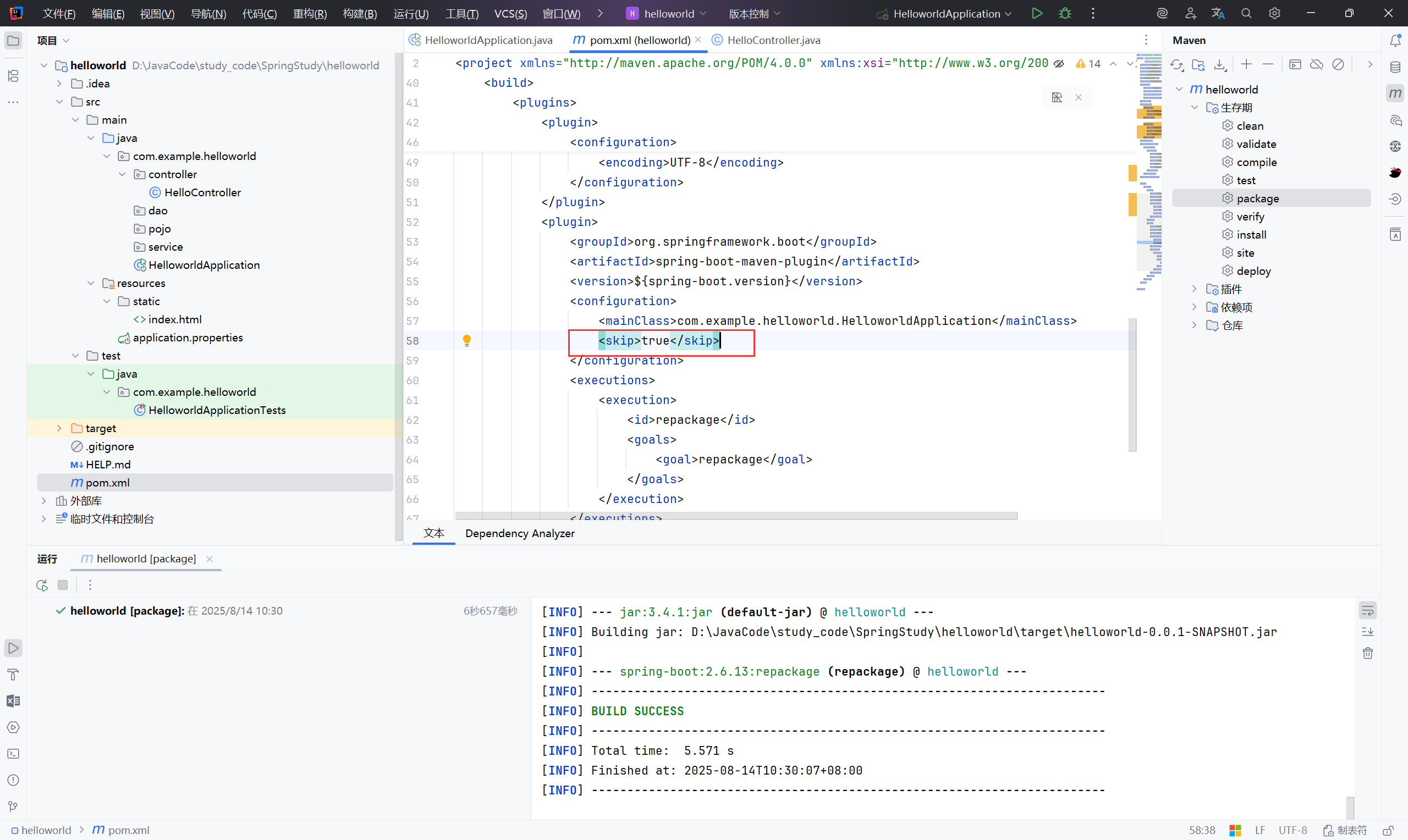The width and height of the screenshot is (1408, 840).
Task: Toggle Maven skip tests mode
Action: (1338, 64)
